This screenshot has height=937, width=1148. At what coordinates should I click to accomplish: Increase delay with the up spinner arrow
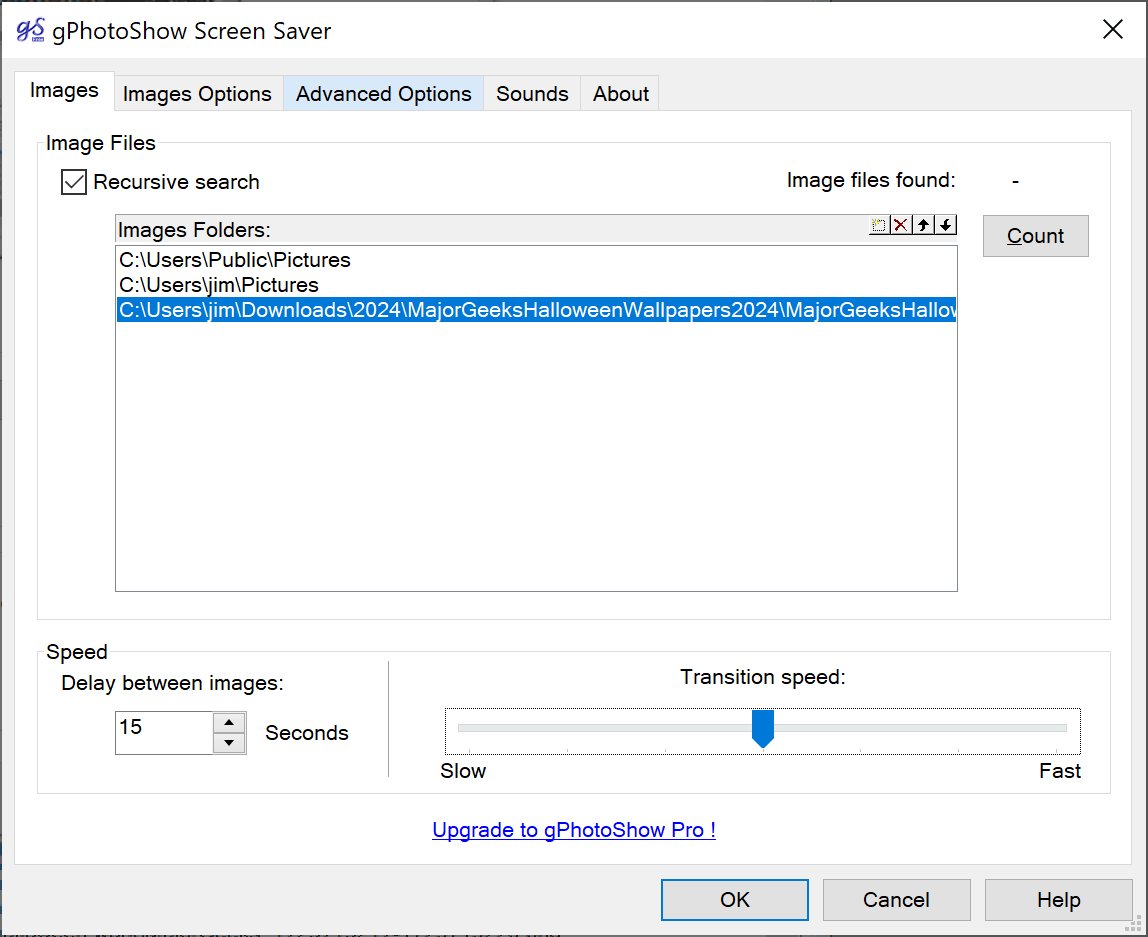(230, 723)
